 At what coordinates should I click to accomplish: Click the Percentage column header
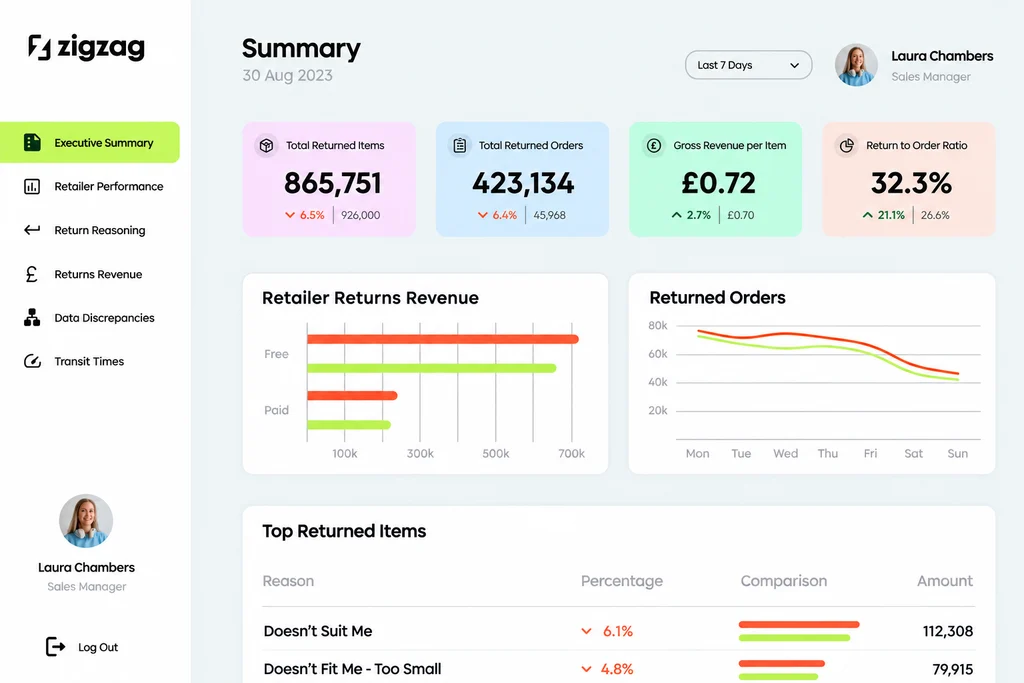(x=622, y=581)
